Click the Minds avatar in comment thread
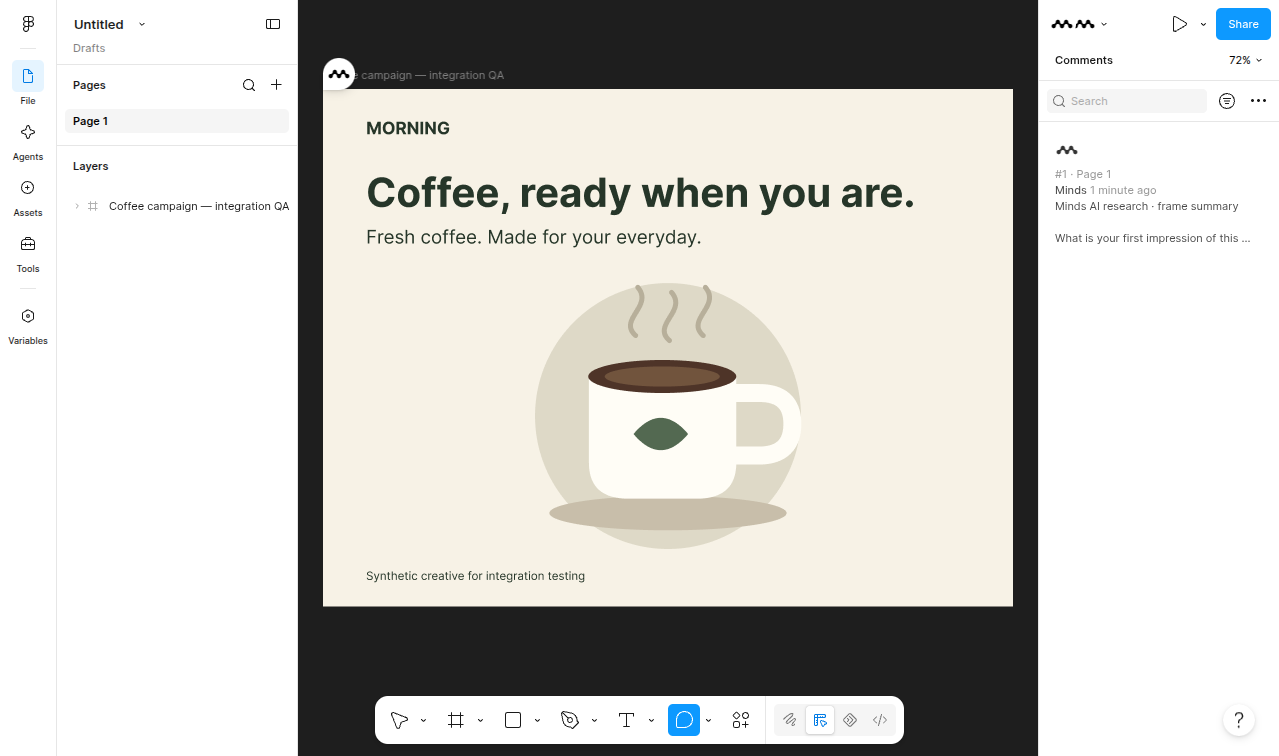The height and width of the screenshot is (756, 1279). (x=1067, y=150)
